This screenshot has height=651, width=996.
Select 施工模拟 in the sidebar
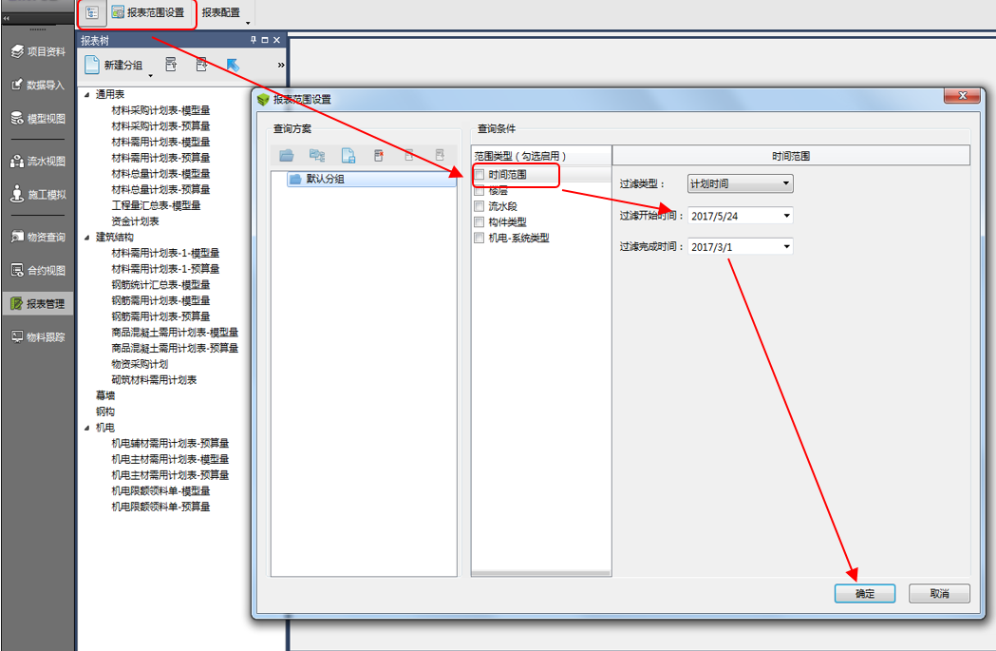click(38, 194)
